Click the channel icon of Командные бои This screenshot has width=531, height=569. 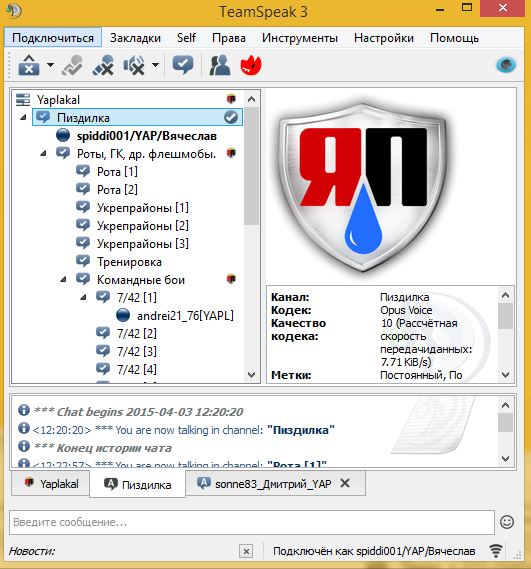click(x=83, y=279)
